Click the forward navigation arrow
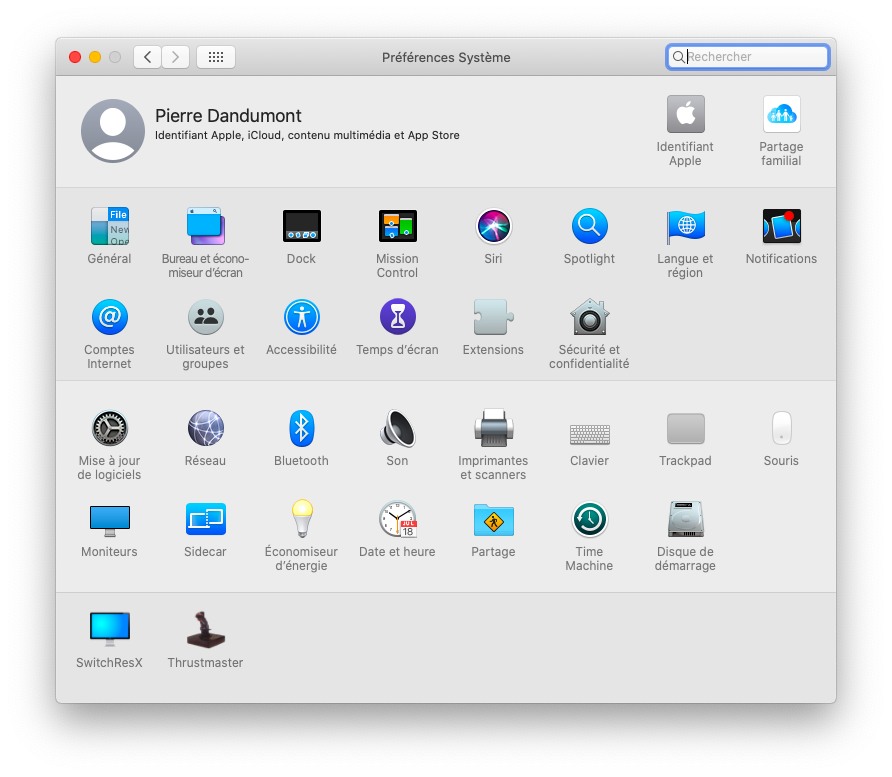 coord(176,57)
